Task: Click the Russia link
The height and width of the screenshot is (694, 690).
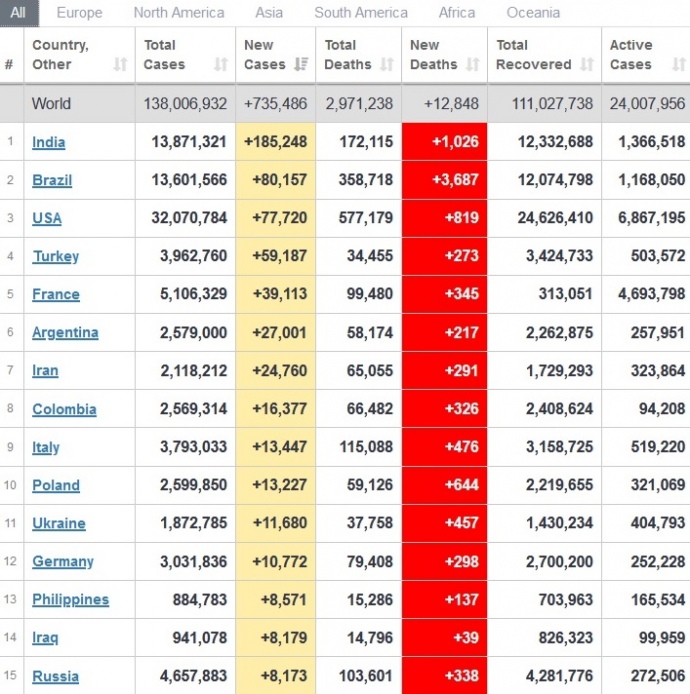Action: point(53,676)
